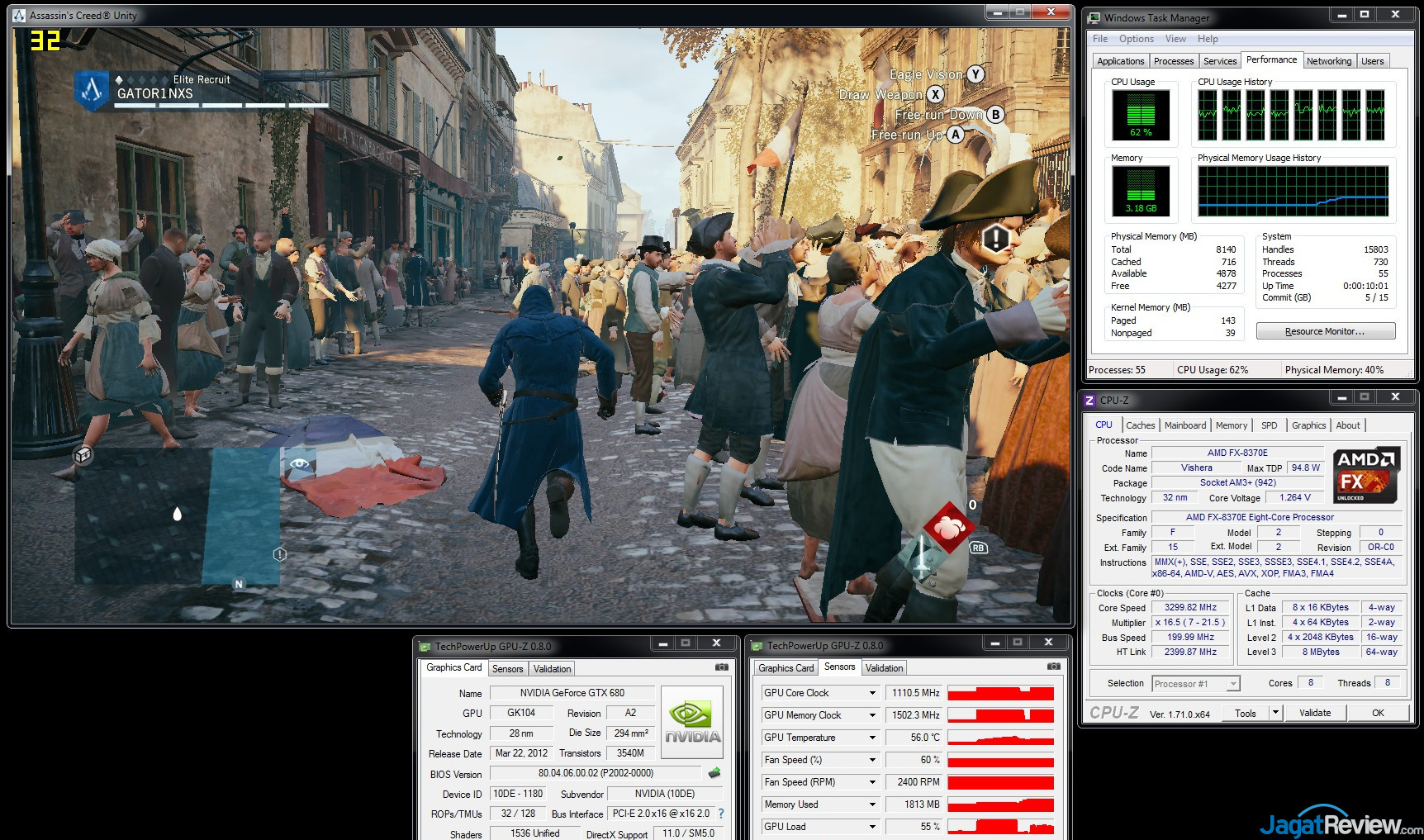Click the exclamation shield marker above the hatted NPC
This screenshot has height=840, width=1424.
coord(996,240)
